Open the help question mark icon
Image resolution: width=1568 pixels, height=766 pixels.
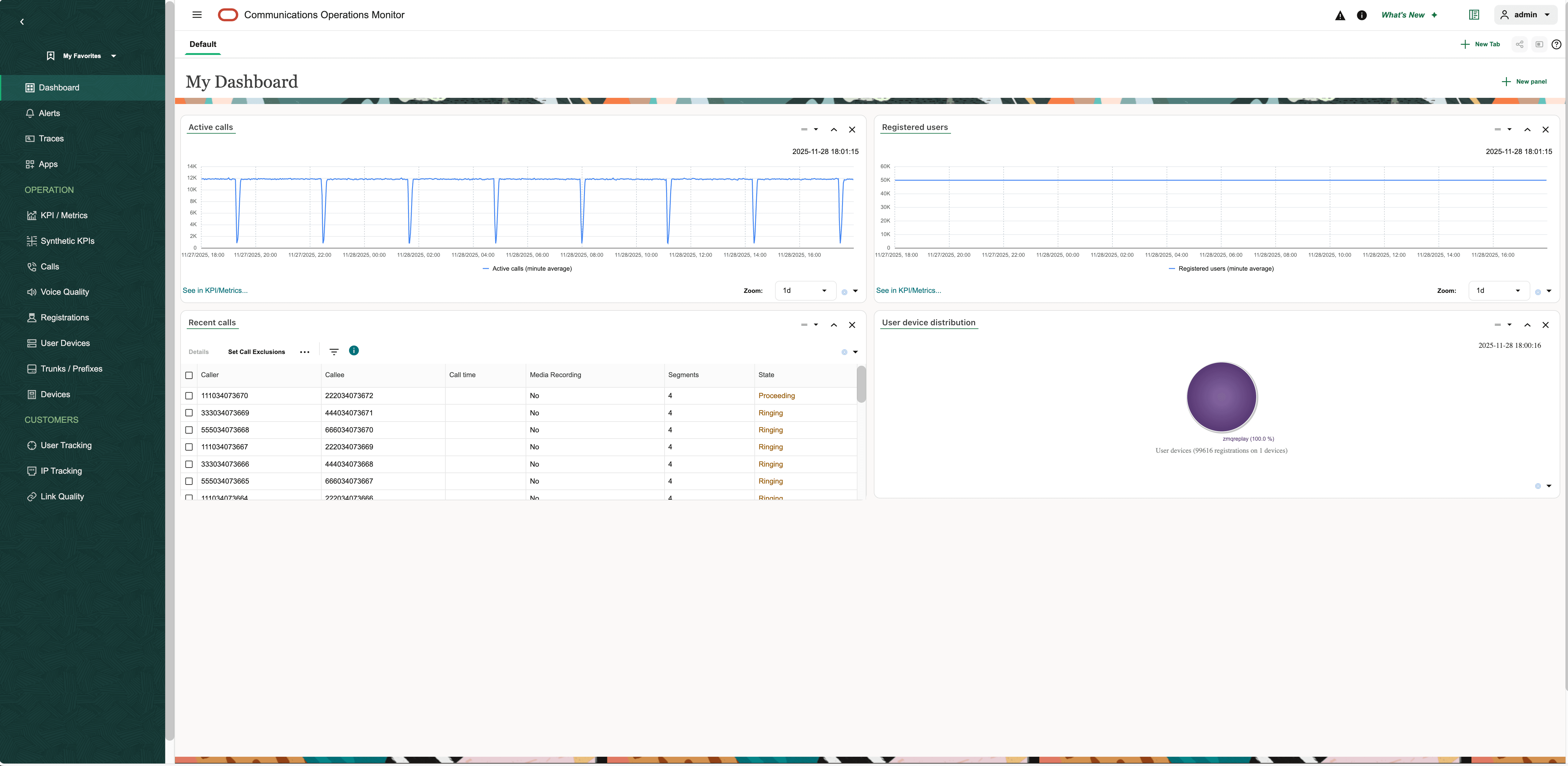tap(1557, 44)
